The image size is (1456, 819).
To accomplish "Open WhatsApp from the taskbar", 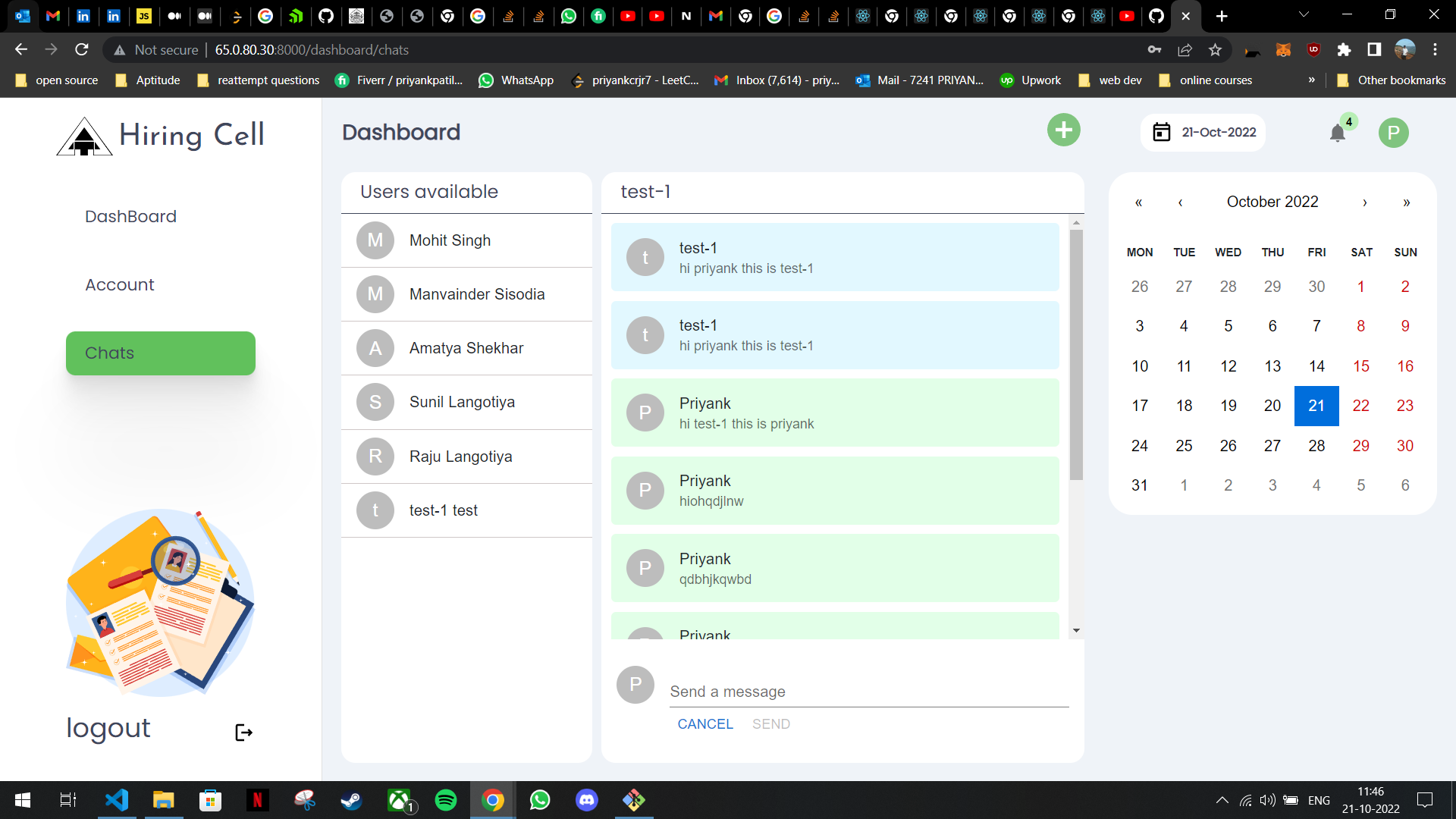I will tap(540, 800).
